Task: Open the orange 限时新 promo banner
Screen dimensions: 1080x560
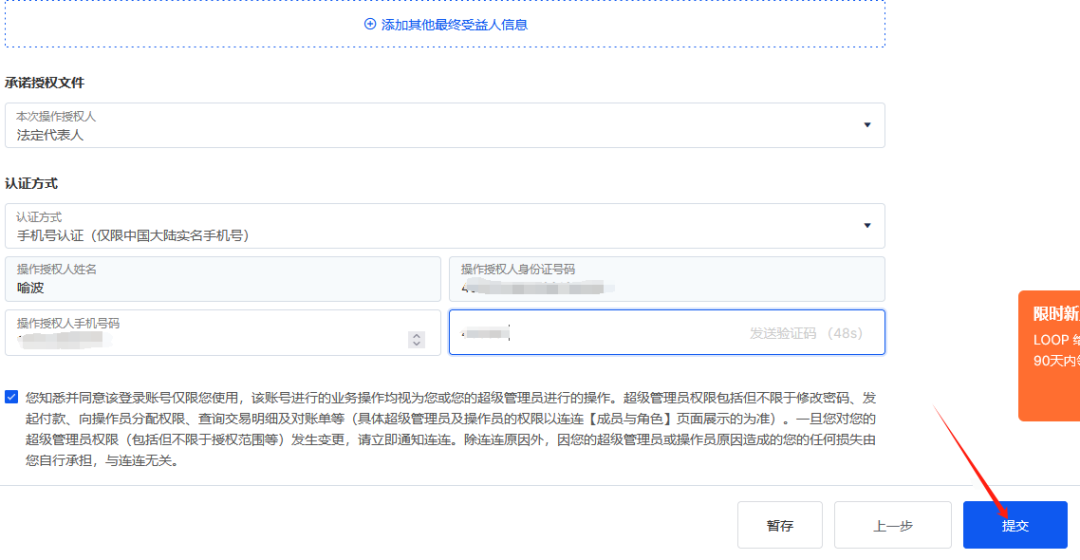Action: (1049, 355)
